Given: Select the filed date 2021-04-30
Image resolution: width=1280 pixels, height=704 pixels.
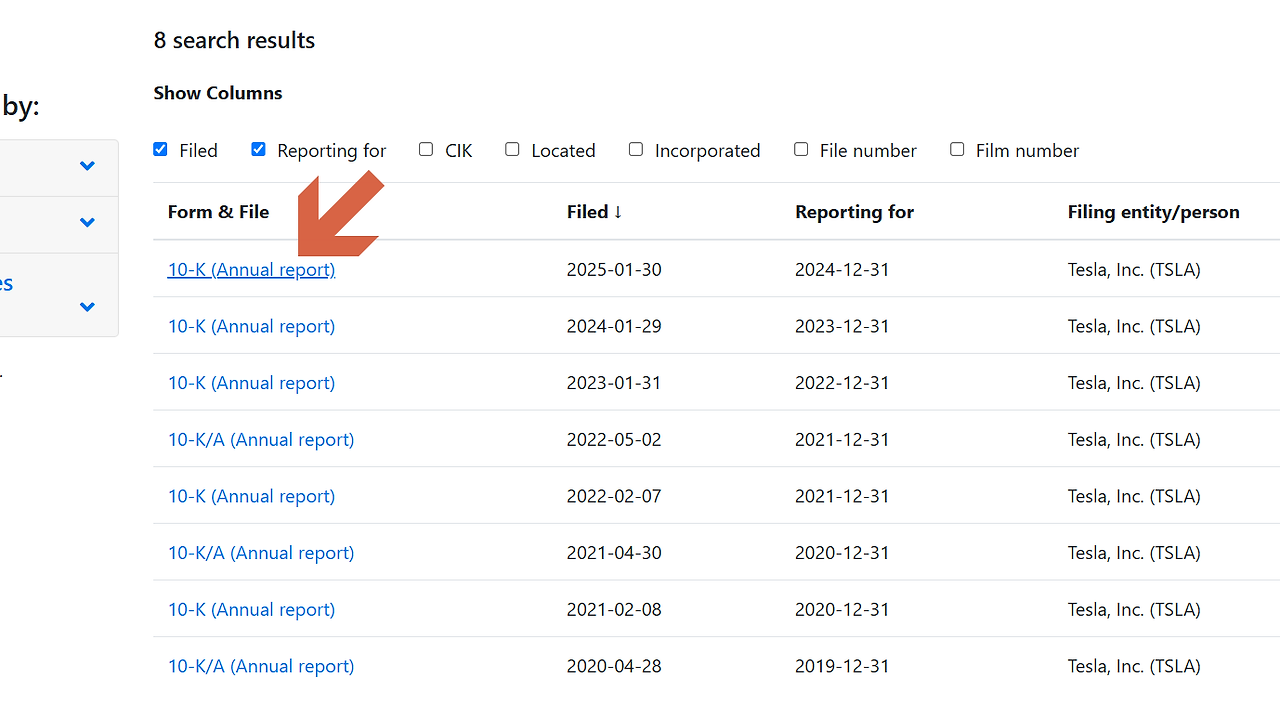Looking at the screenshot, I should (614, 553).
